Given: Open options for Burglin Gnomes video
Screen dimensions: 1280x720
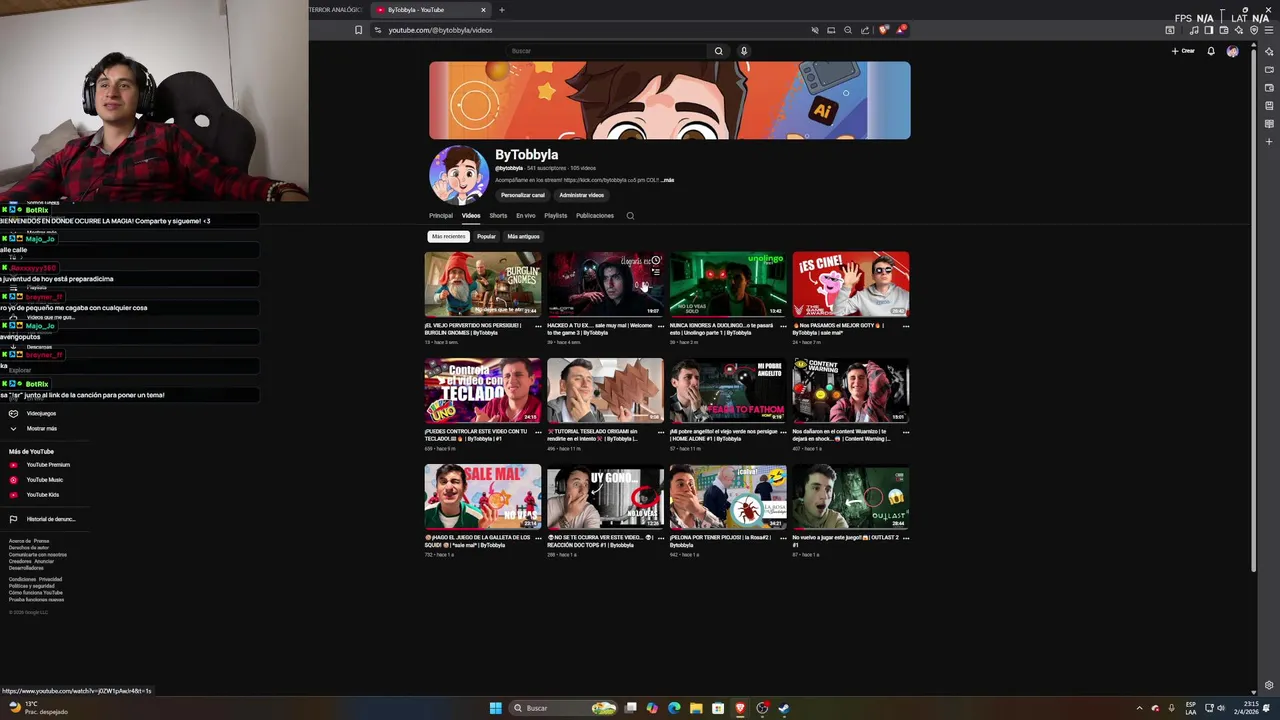Looking at the screenshot, I should (538, 326).
